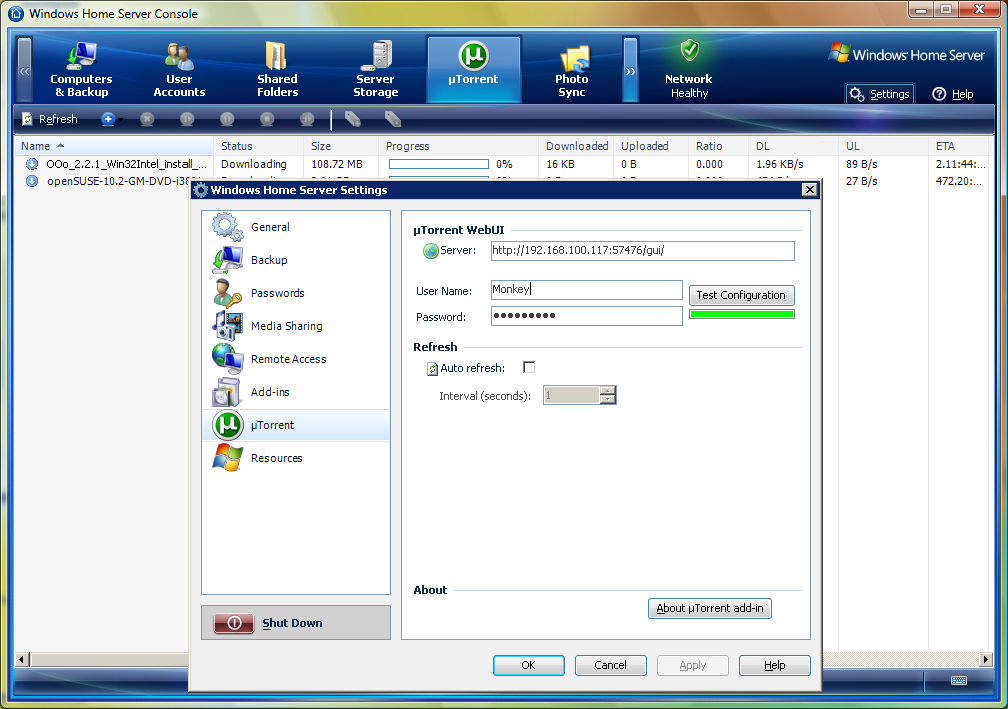This screenshot has height=709, width=1008.
Task: Open the Photo Sync tab
Action: (x=572, y=69)
